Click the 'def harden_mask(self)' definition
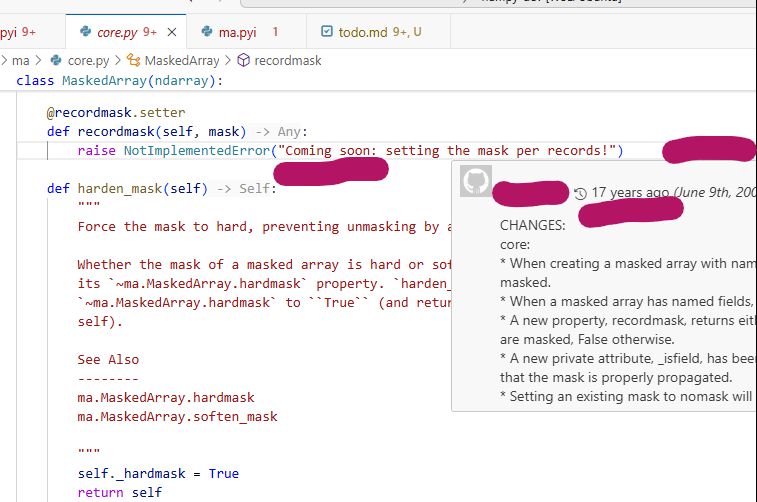Screen dimensions: 757x502 127,188
